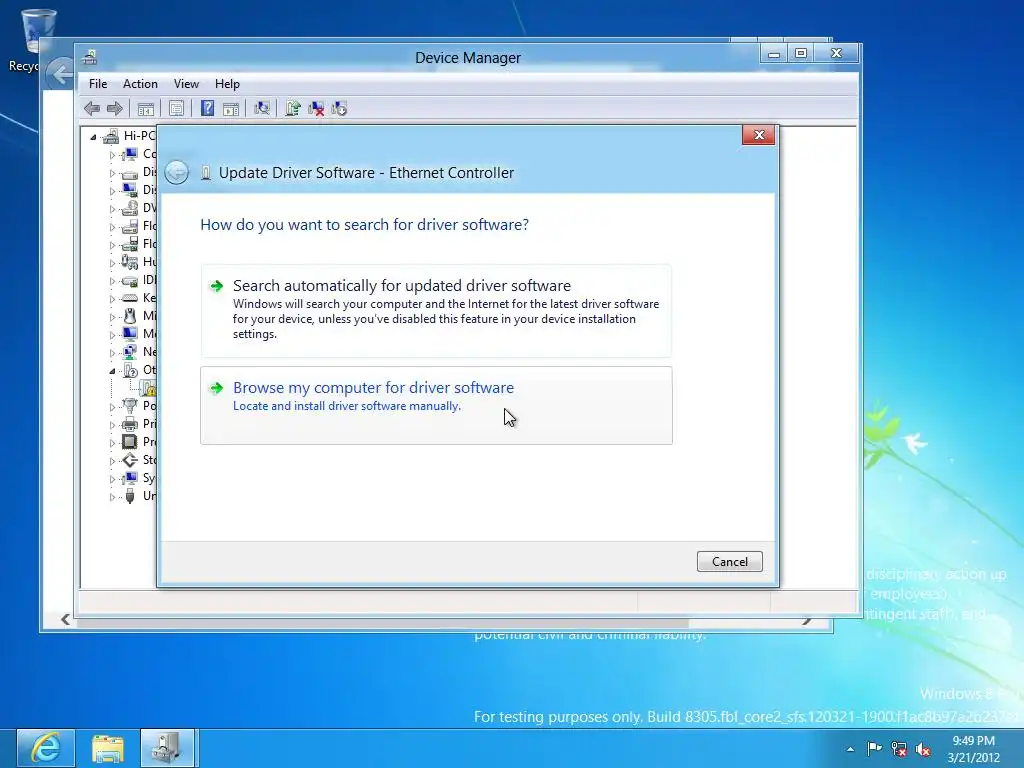This screenshot has width=1024, height=768.
Task: Select the Keyboards category icon in tree
Action: click(130, 298)
